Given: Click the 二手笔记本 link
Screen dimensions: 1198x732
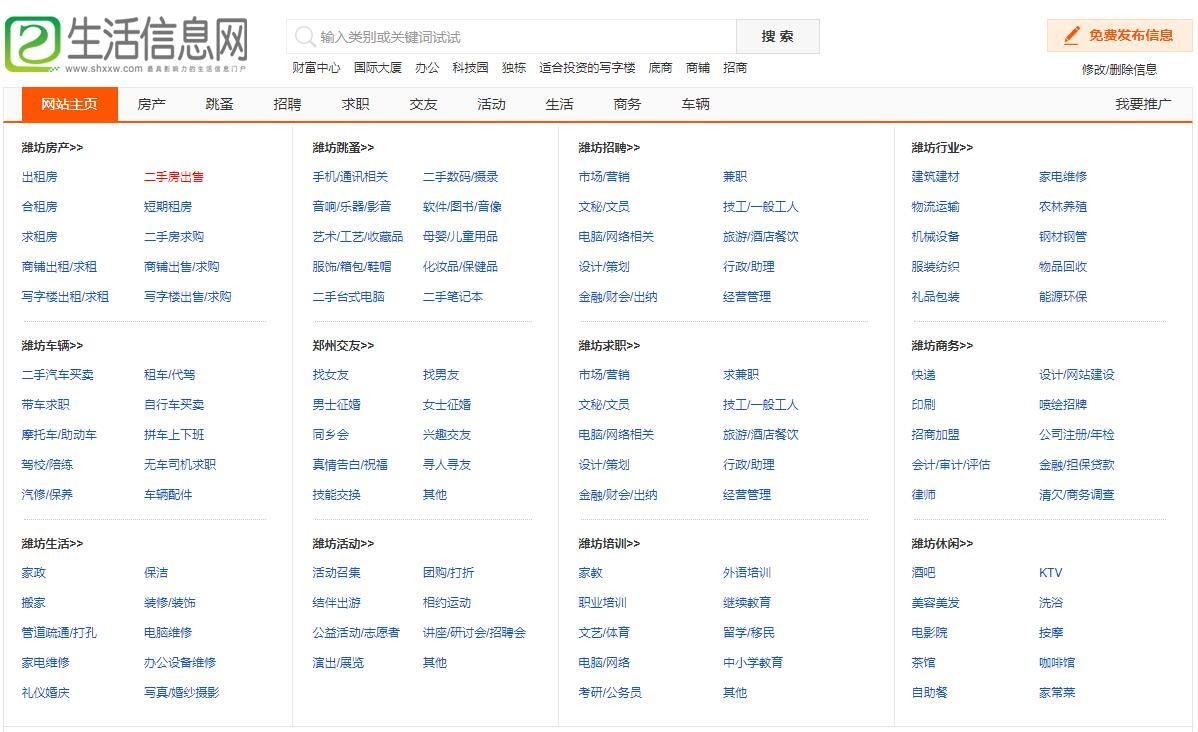Looking at the screenshot, I should [452, 296].
